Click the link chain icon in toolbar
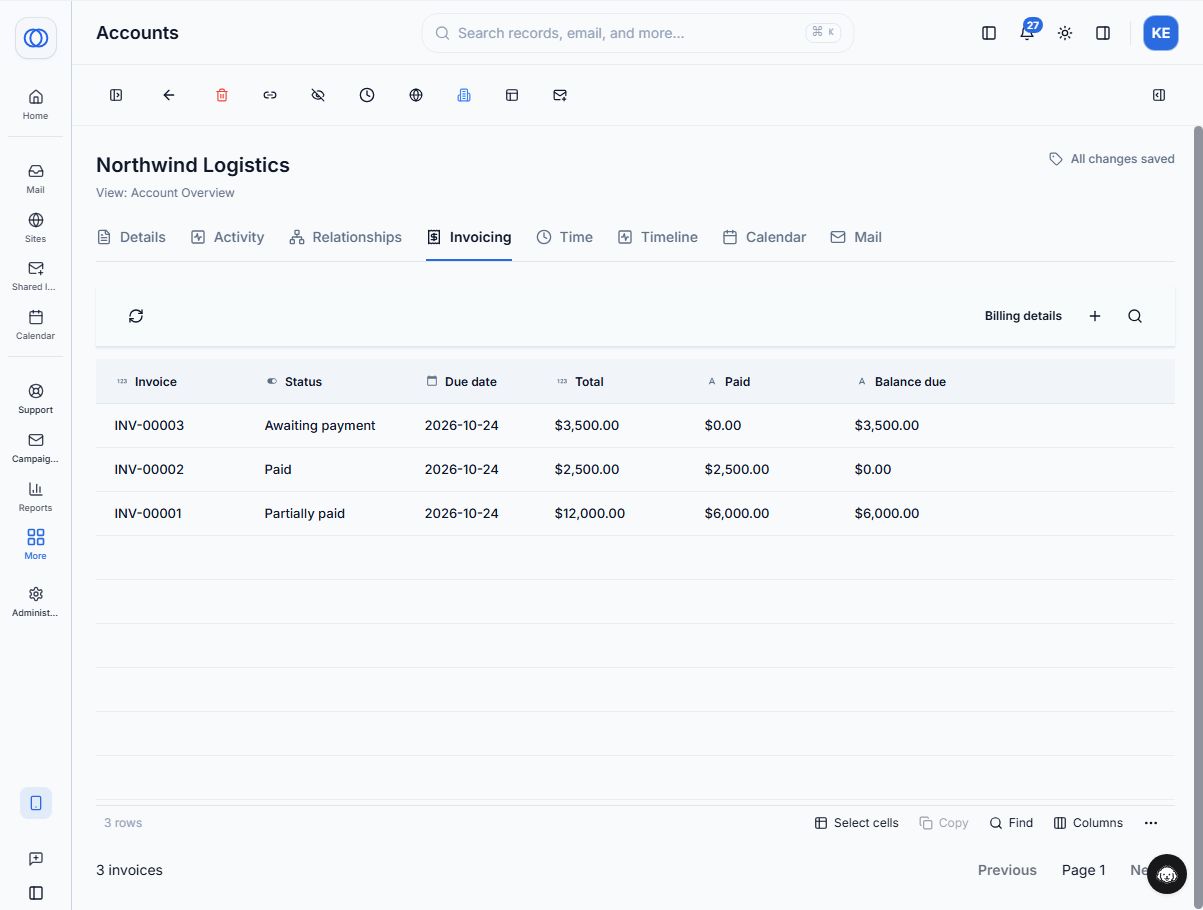 270,95
